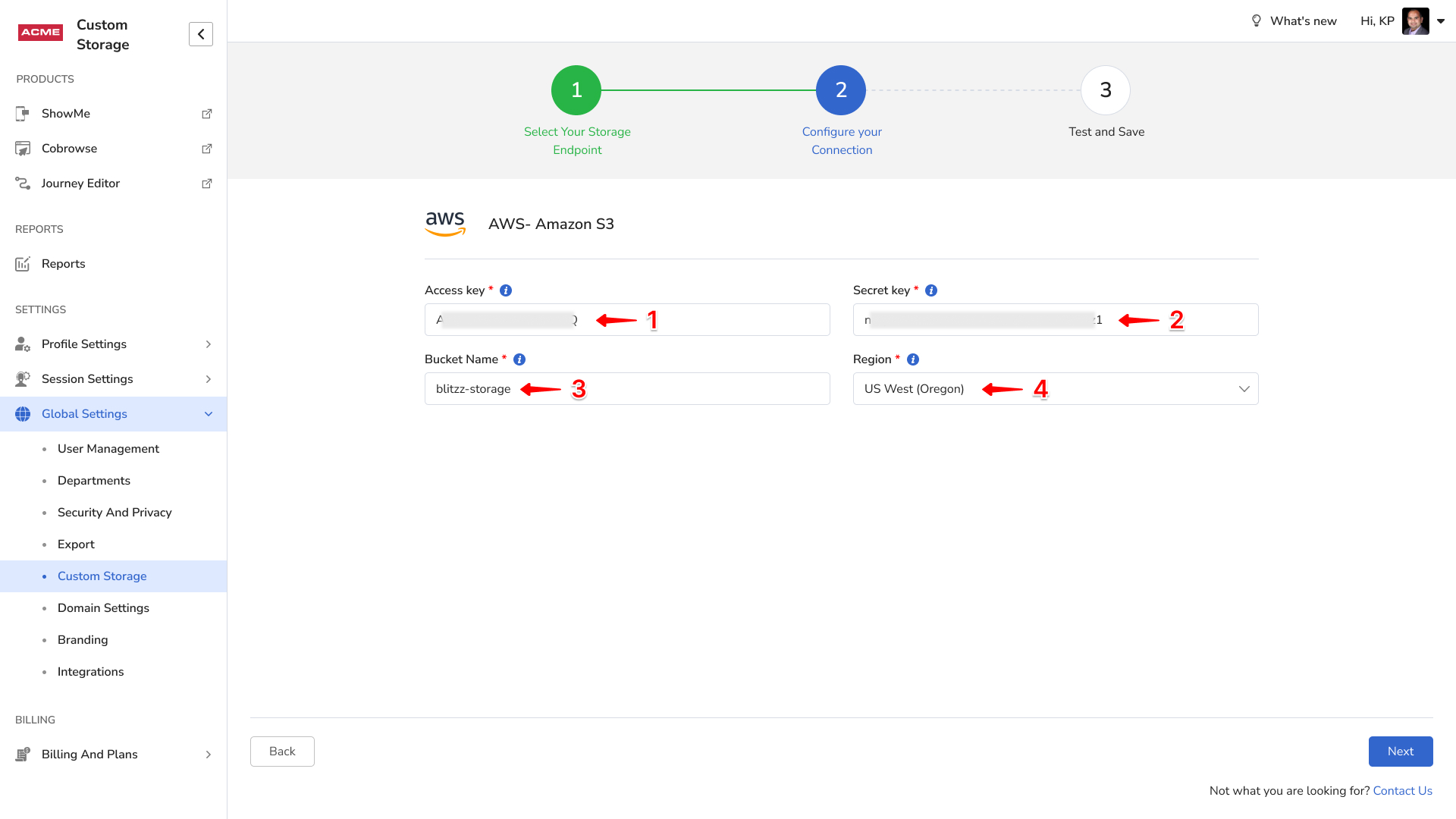Open Security And Privacy settings
Viewport: 1456px width, 819px height.
115,513
